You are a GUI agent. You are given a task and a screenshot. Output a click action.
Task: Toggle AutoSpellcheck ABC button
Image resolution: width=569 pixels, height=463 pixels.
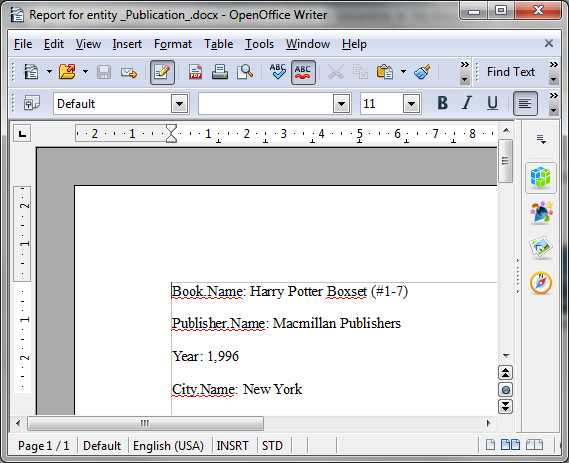[303, 72]
